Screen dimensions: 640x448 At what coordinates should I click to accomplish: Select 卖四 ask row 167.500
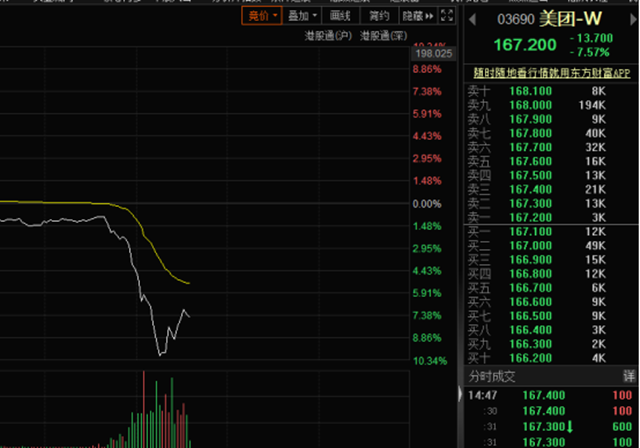[551, 175]
